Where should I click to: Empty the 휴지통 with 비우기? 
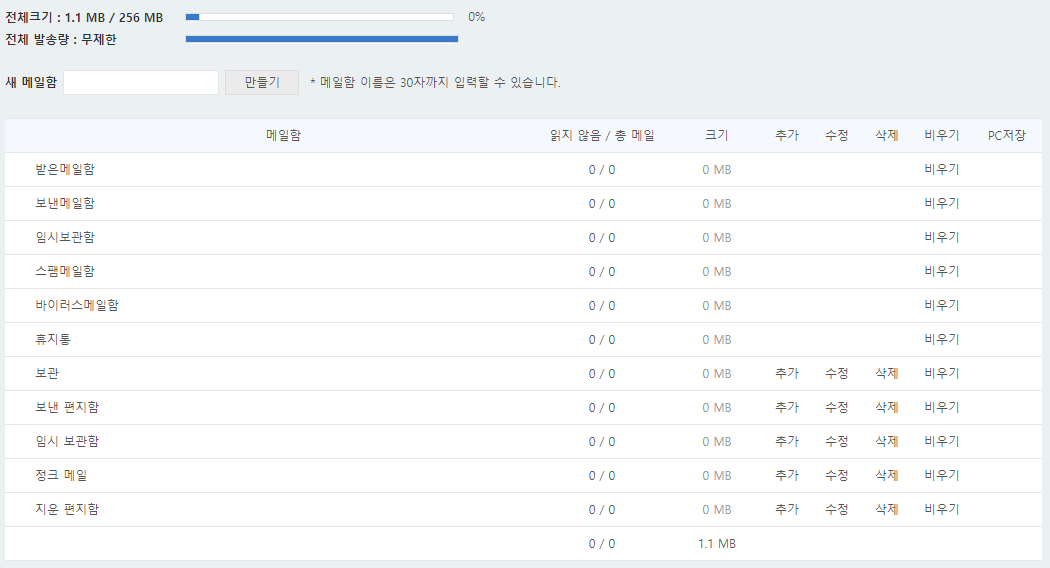coord(942,339)
